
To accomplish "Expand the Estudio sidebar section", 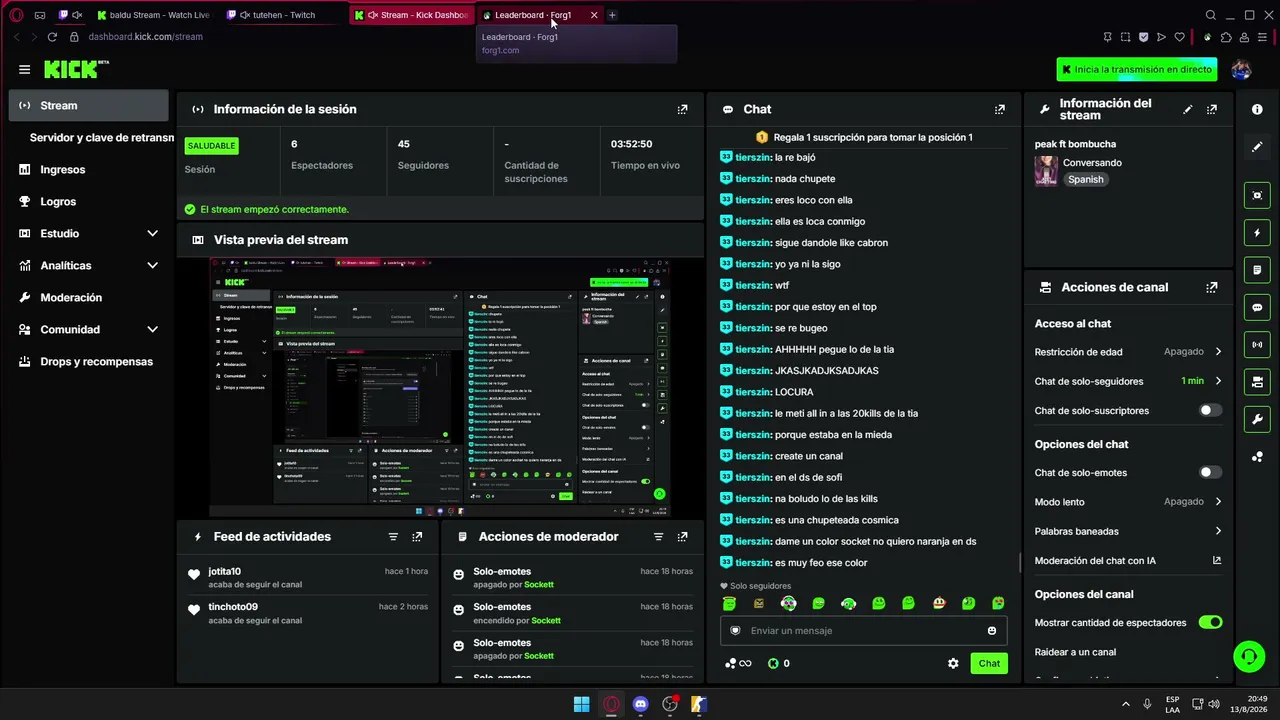I will 89,233.
